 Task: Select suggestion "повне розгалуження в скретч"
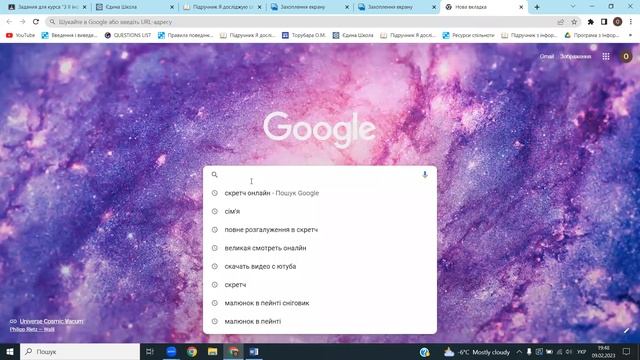tap(320, 230)
